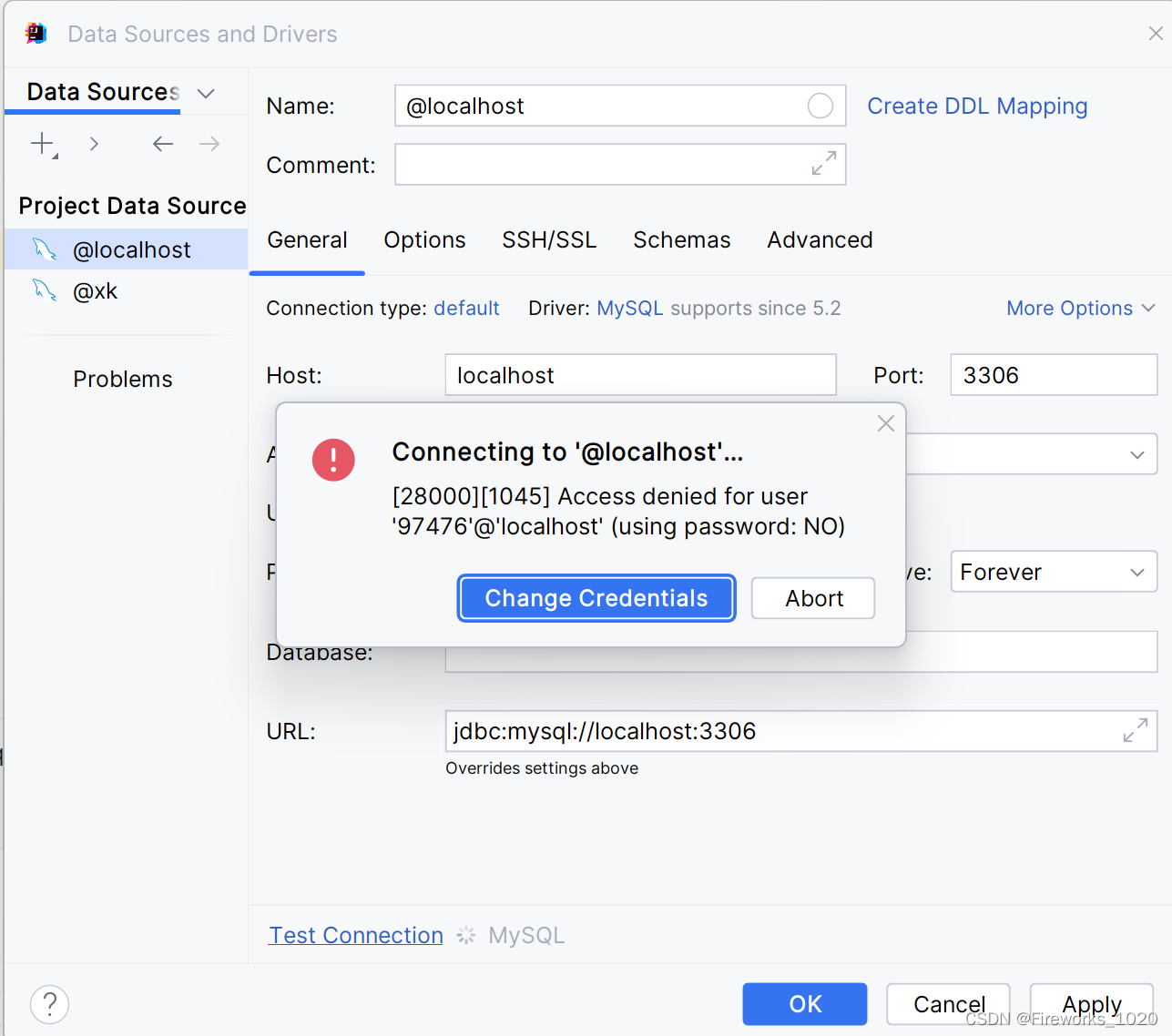This screenshot has height=1036, width=1172.
Task: Click the right chevron toolbar icon
Action: point(94,144)
